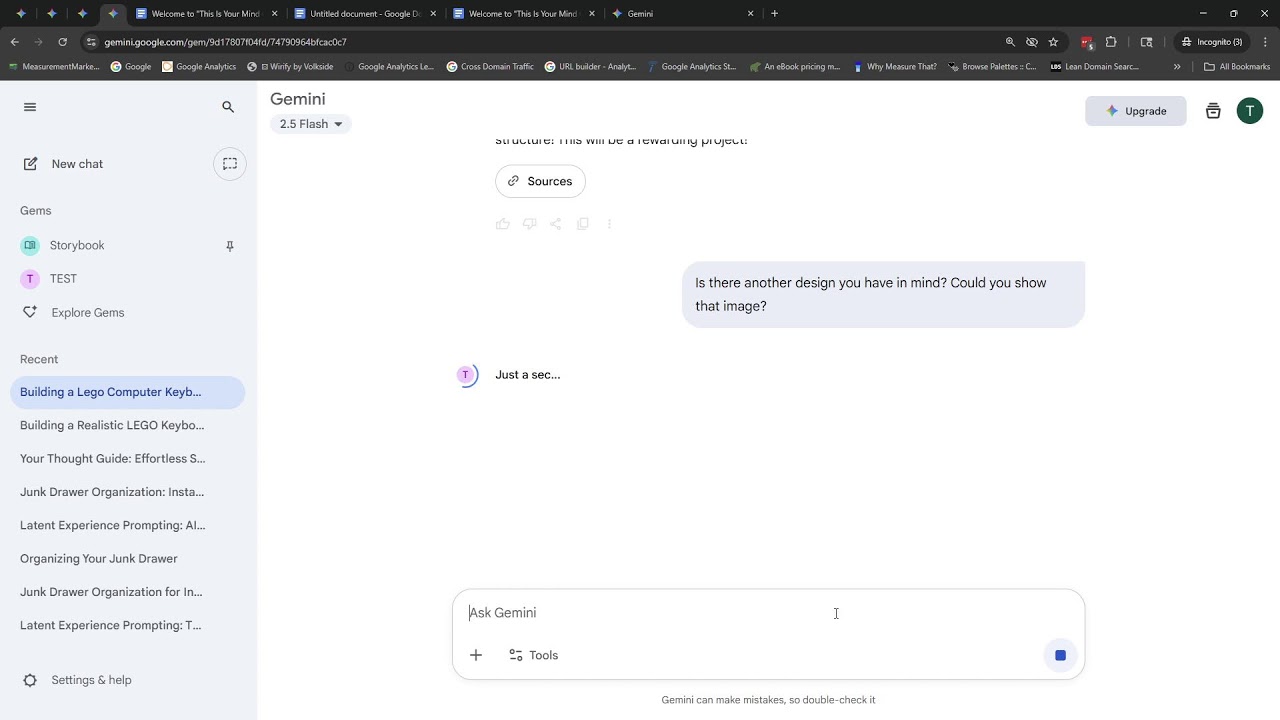Go back with the browser back arrow
The image size is (1280, 720).
click(15, 42)
